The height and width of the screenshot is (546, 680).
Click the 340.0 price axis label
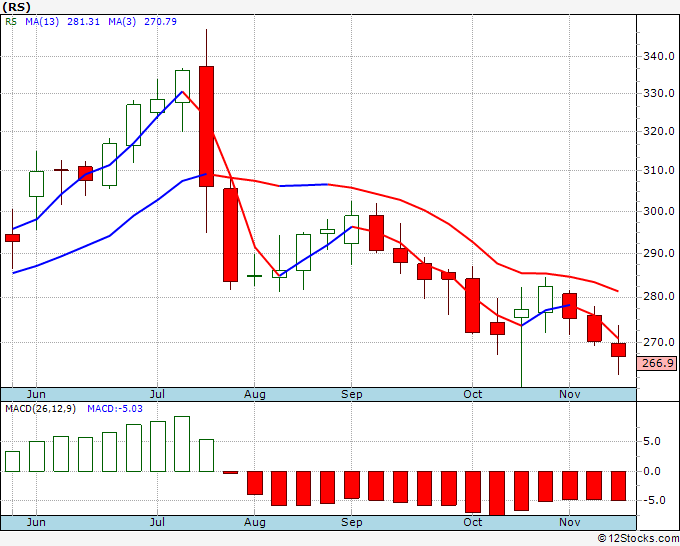(659, 56)
